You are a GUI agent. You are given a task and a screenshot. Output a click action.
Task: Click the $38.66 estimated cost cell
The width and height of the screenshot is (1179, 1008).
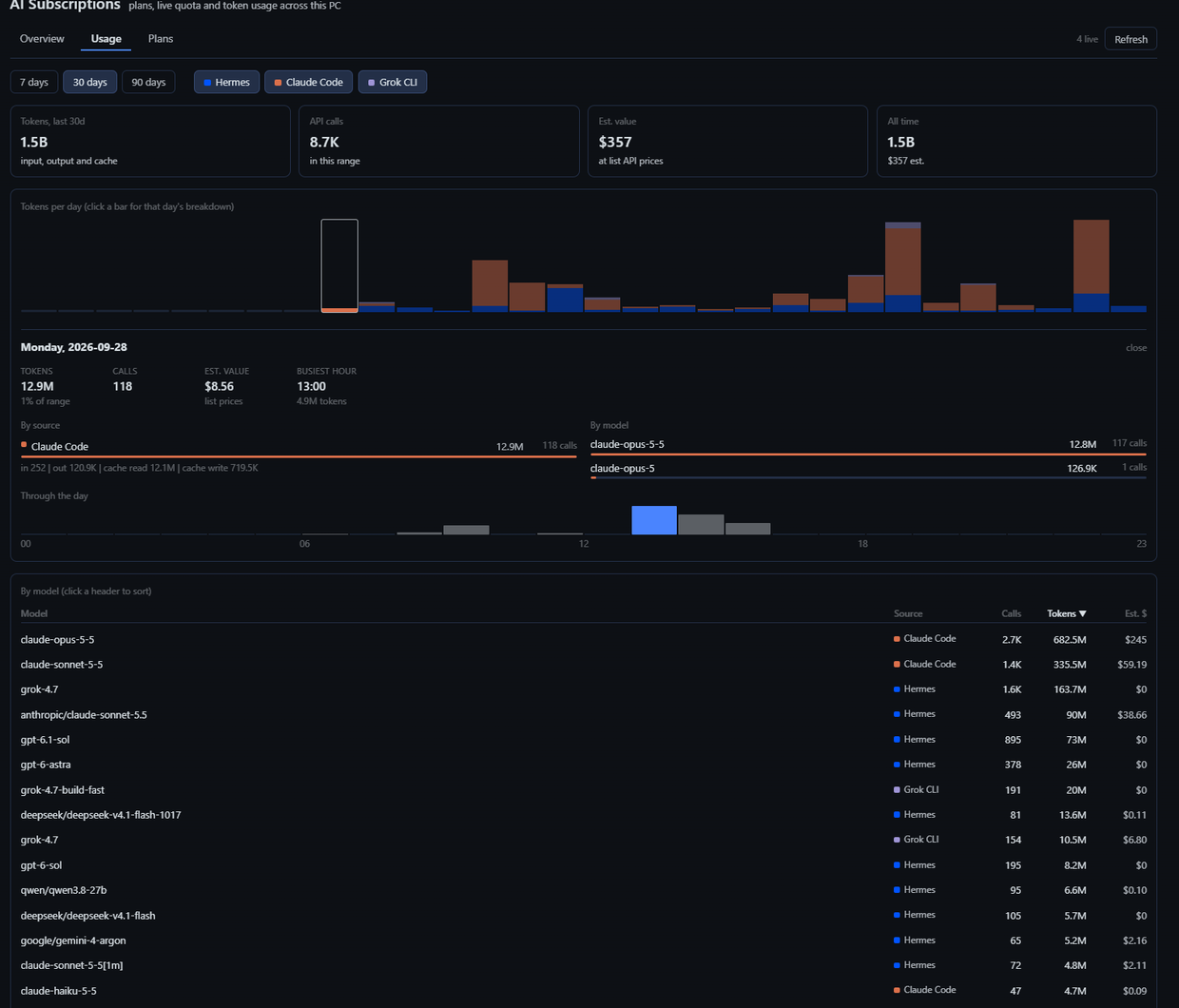pos(1132,715)
